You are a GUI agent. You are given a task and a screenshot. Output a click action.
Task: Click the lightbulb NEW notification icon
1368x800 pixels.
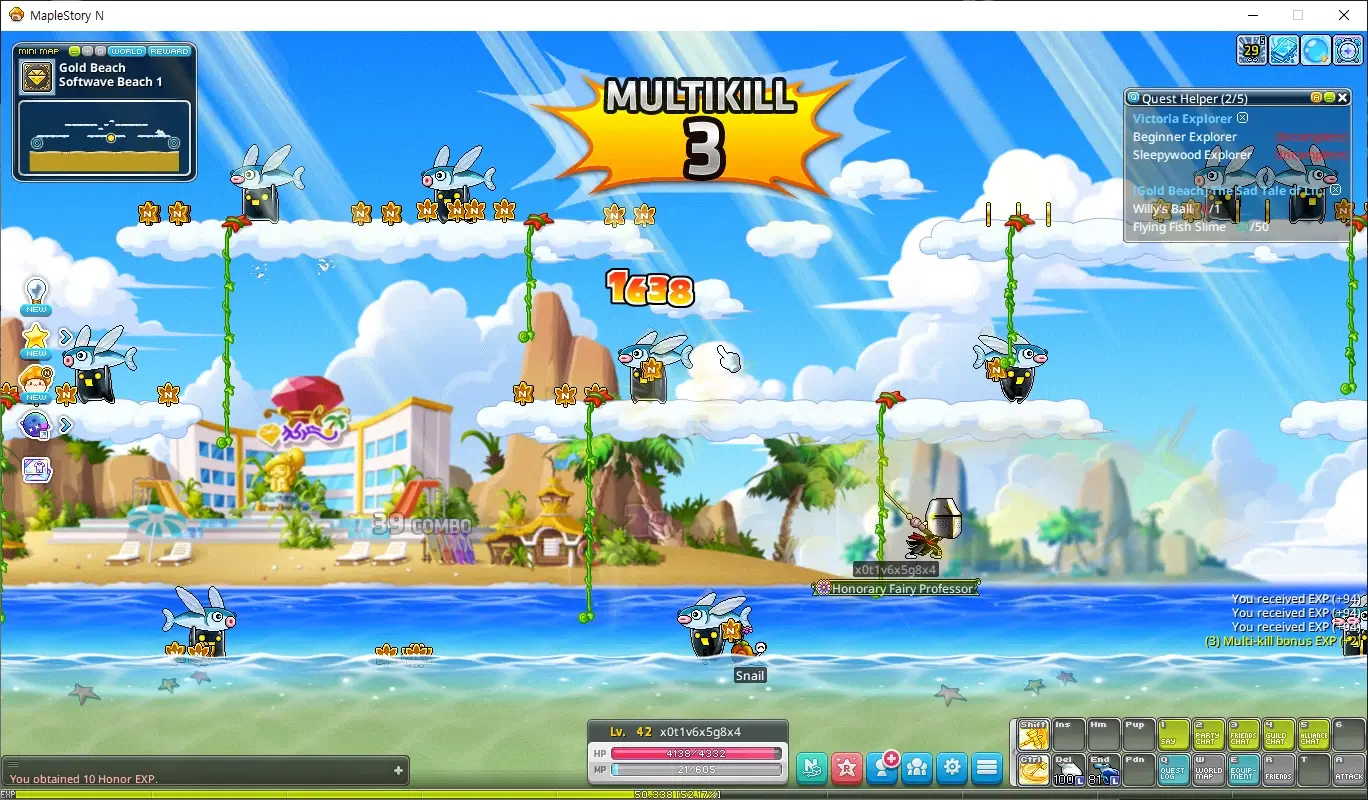36,297
